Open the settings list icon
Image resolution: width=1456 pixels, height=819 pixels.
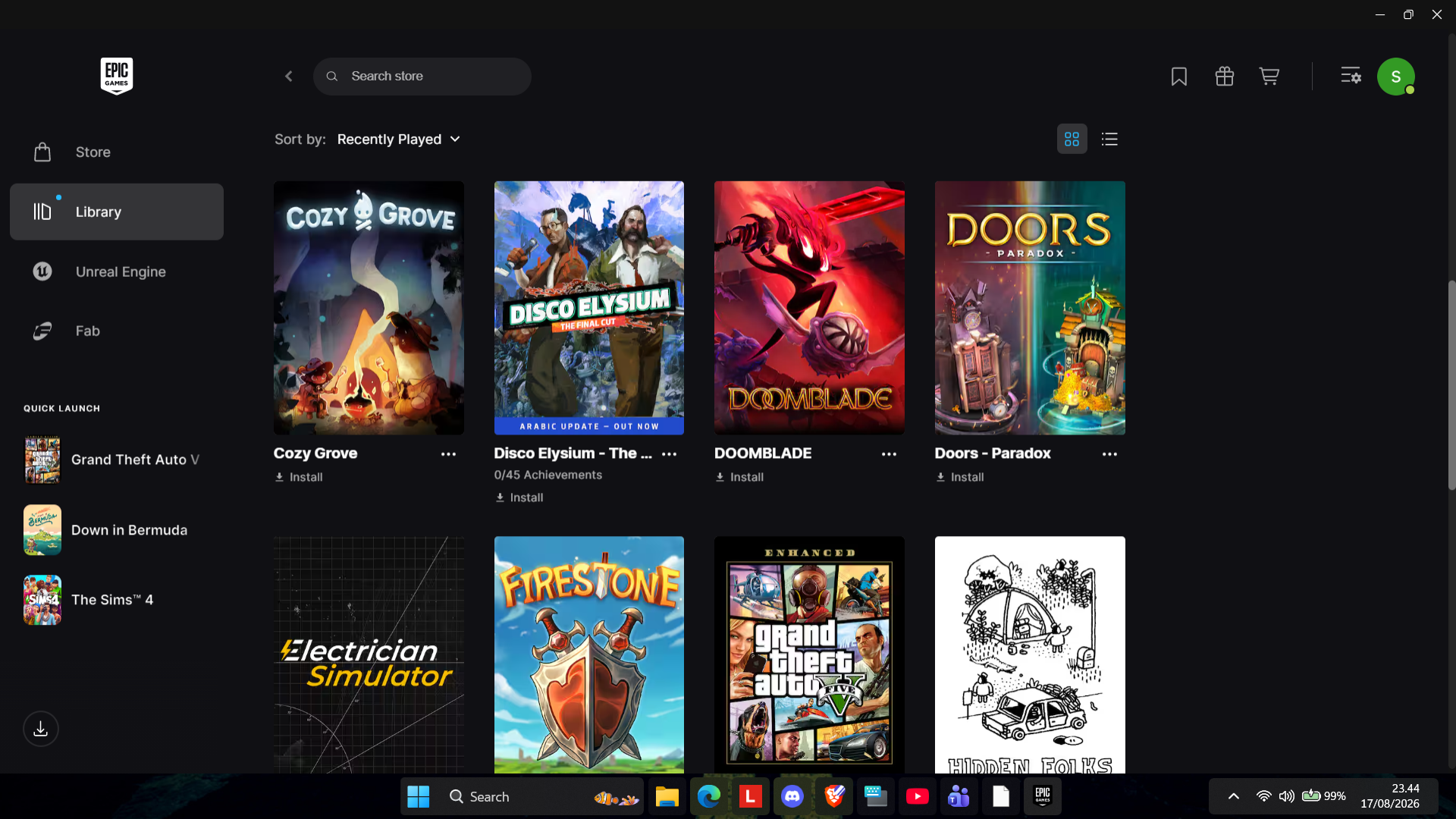1351,77
